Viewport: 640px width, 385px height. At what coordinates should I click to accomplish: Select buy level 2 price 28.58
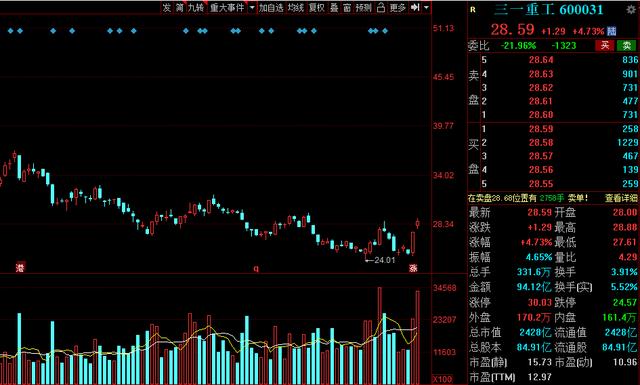pyautogui.click(x=541, y=142)
